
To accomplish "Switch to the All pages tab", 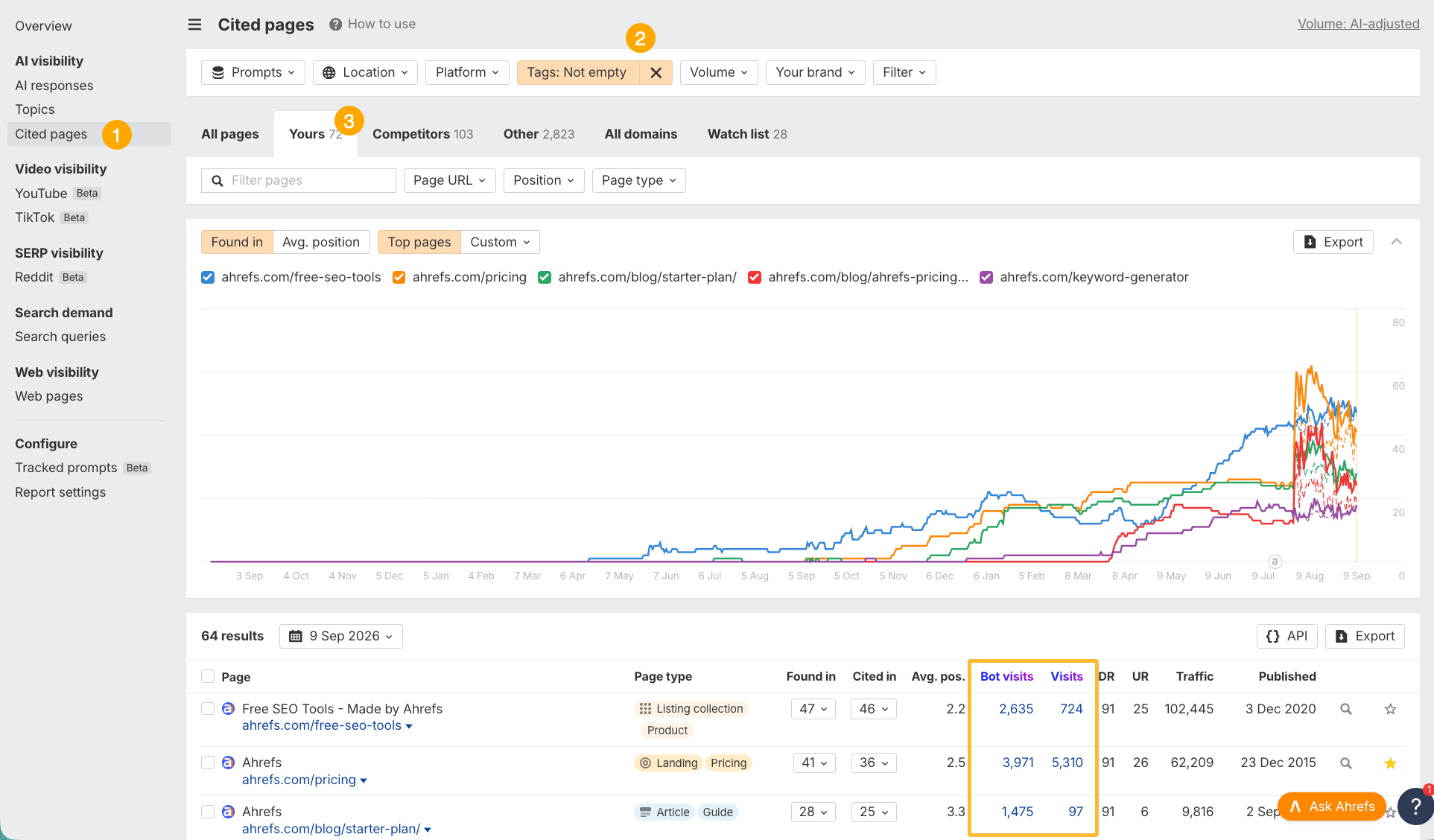I will 230,134.
